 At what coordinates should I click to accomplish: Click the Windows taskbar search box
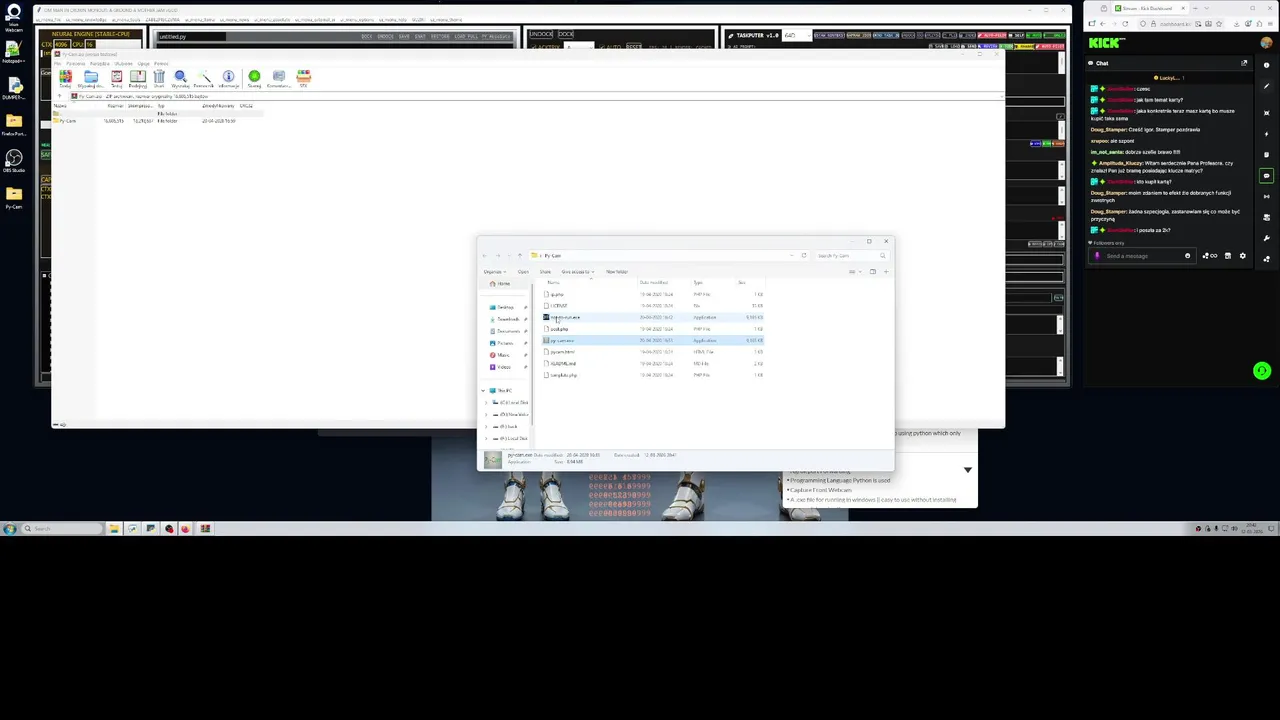(62, 528)
